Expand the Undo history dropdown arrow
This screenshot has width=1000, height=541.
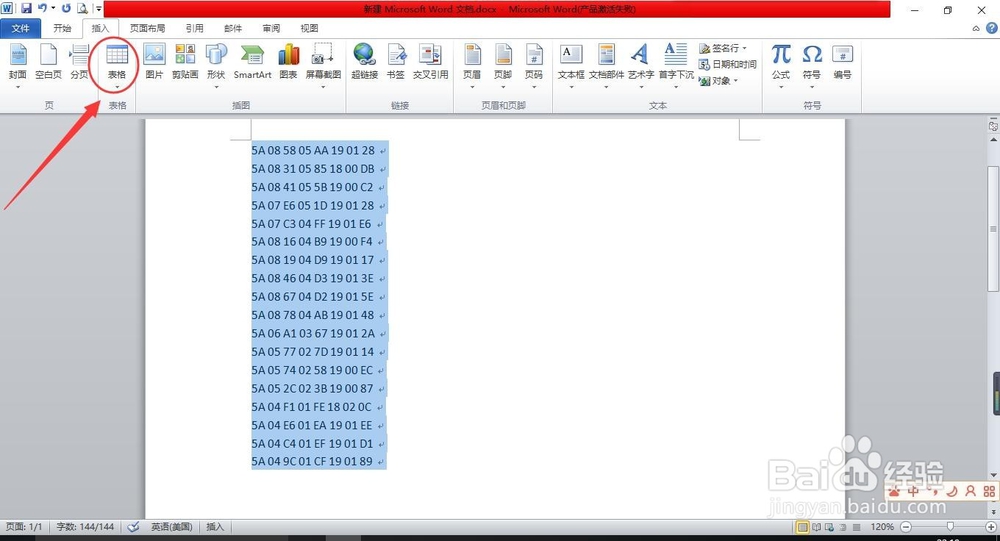[53, 9]
